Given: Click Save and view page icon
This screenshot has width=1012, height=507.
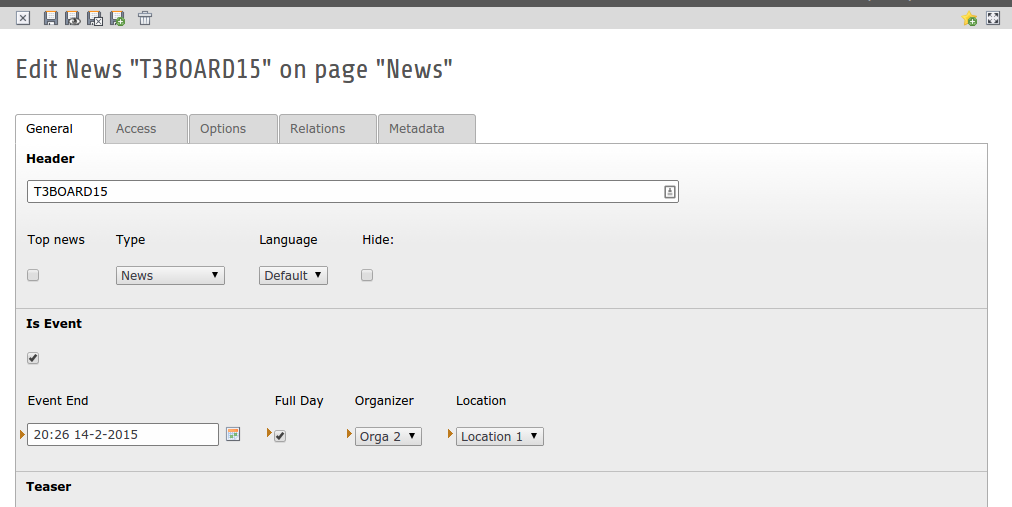Looking at the screenshot, I should pos(72,18).
